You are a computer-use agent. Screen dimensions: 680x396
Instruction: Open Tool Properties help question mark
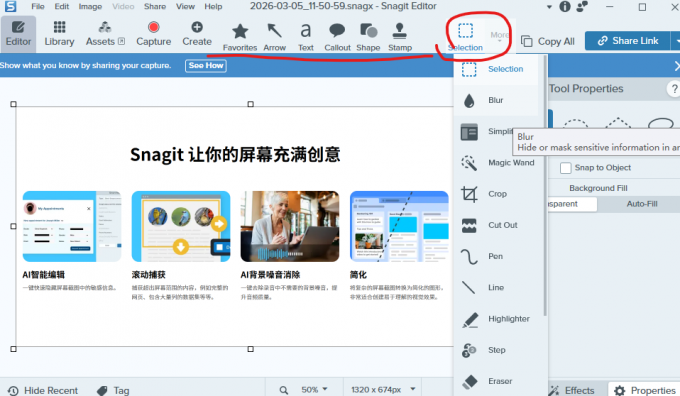[x=673, y=89]
